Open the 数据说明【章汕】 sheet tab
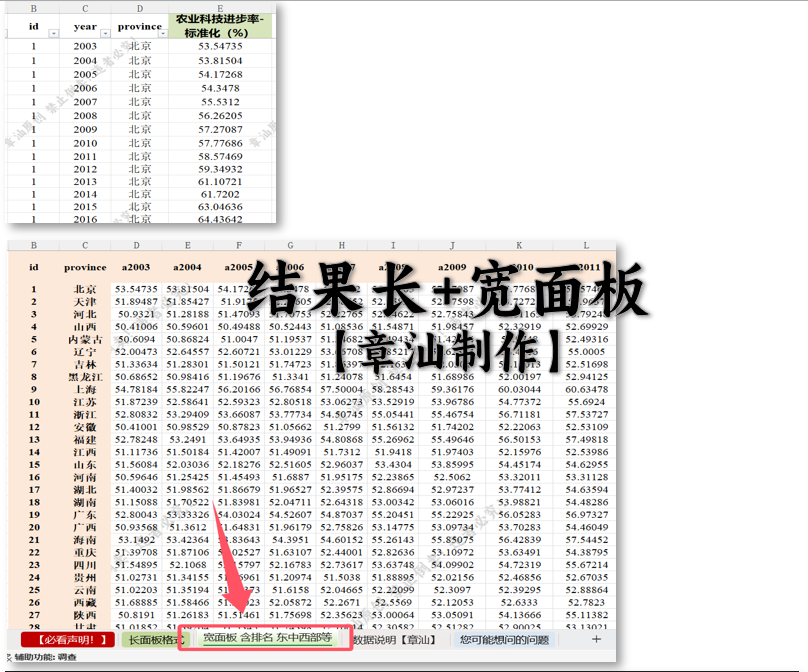Image resolution: width=808 pixels, height=672 pixels. 395,640
